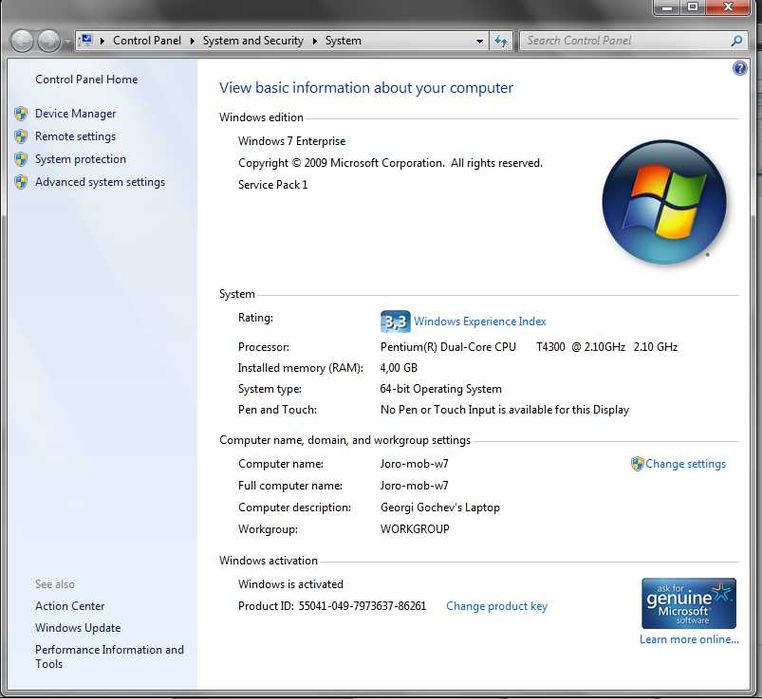Select the System breadcrumb
This screenshot has width=762, height=699.
pyautogui.click(x=343, y=40)
